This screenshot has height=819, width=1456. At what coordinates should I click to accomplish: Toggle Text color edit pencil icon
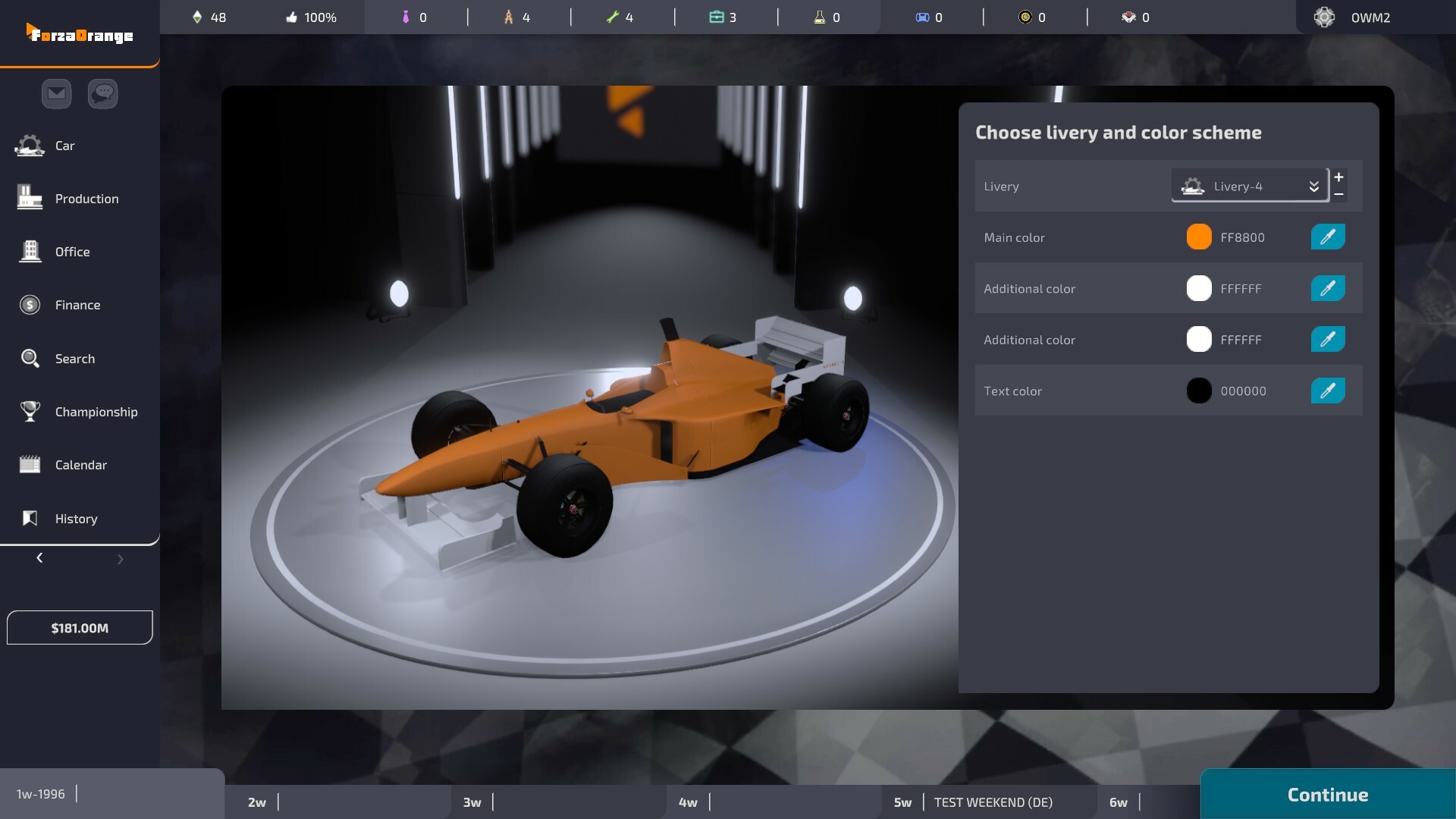pos(1327,390)
